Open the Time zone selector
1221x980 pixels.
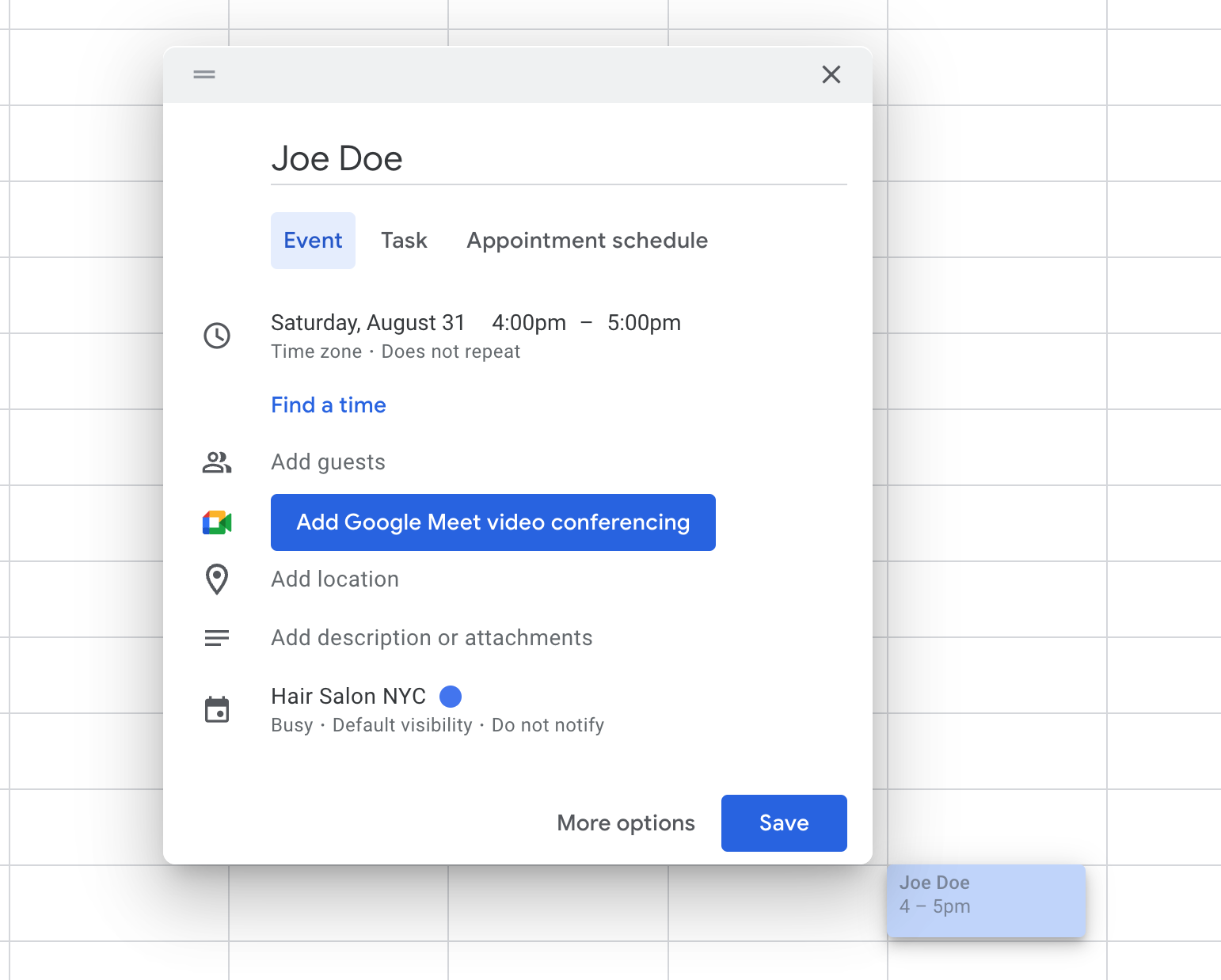point(316,351)
